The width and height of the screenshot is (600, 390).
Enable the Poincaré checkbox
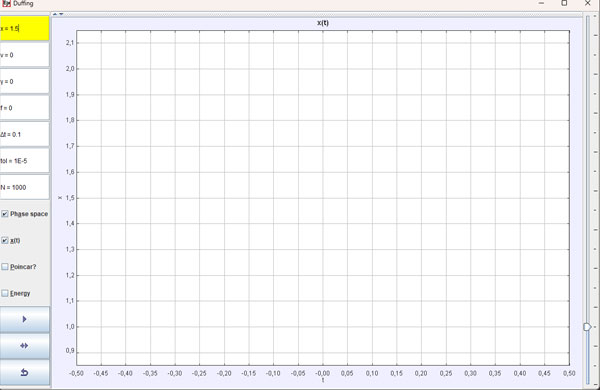[5, 267]
